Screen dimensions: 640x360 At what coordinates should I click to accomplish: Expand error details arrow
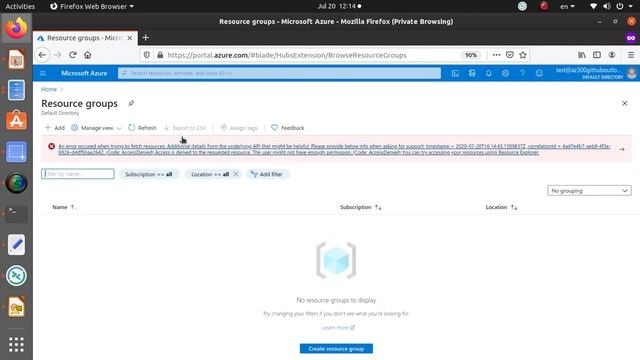point(622,149)
